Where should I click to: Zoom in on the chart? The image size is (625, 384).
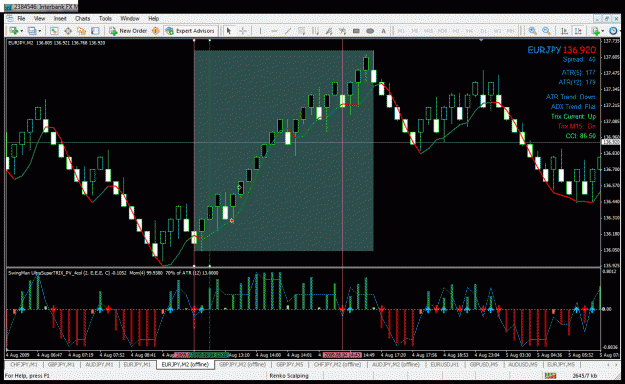533,31
